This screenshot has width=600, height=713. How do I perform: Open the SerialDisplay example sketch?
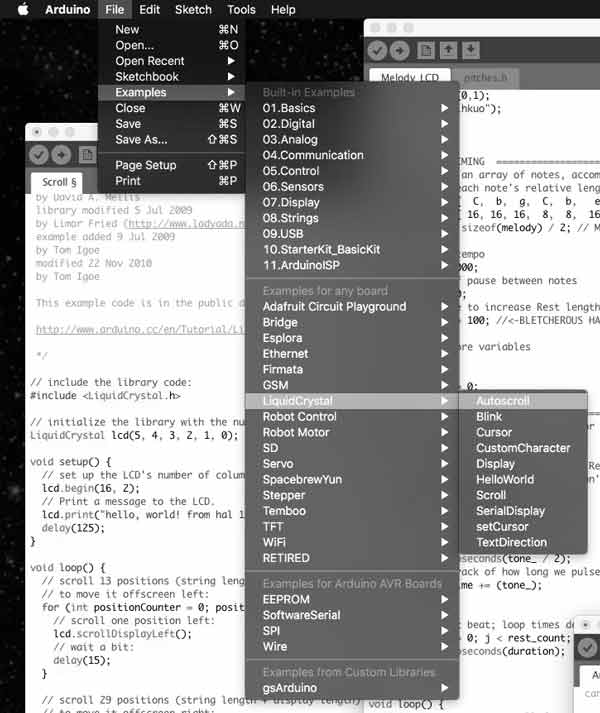click(523, 511)
